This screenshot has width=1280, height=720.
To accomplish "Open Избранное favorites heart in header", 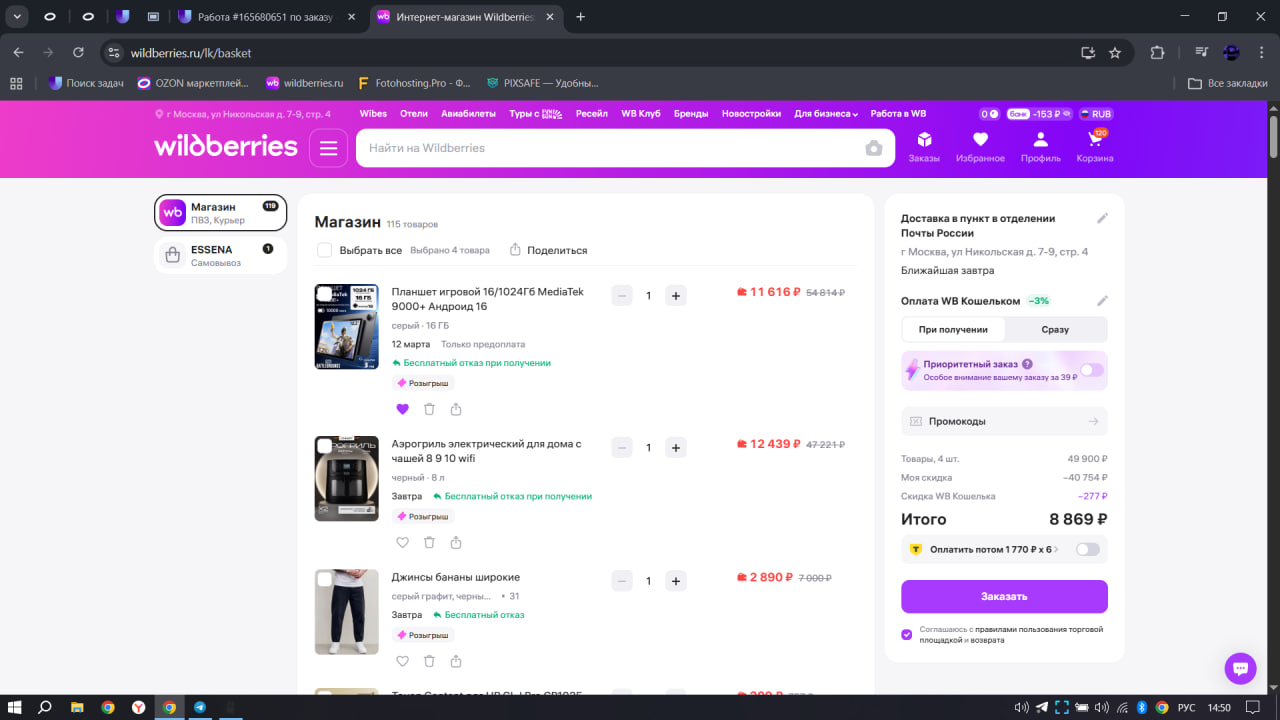I will (980, 147).
